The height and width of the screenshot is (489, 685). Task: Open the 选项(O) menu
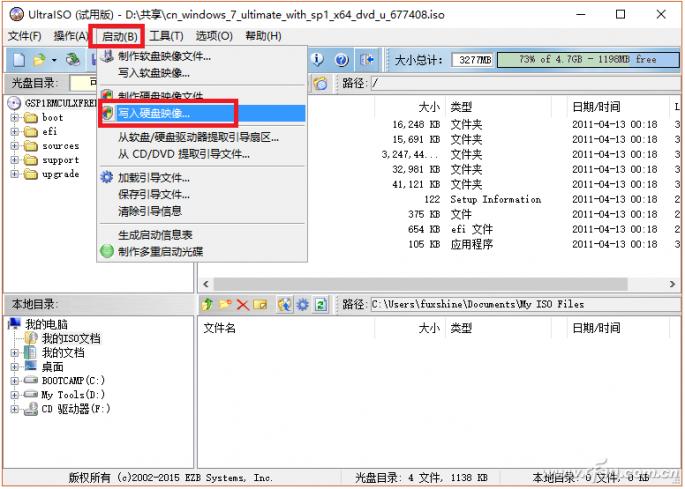click(214, 36)
